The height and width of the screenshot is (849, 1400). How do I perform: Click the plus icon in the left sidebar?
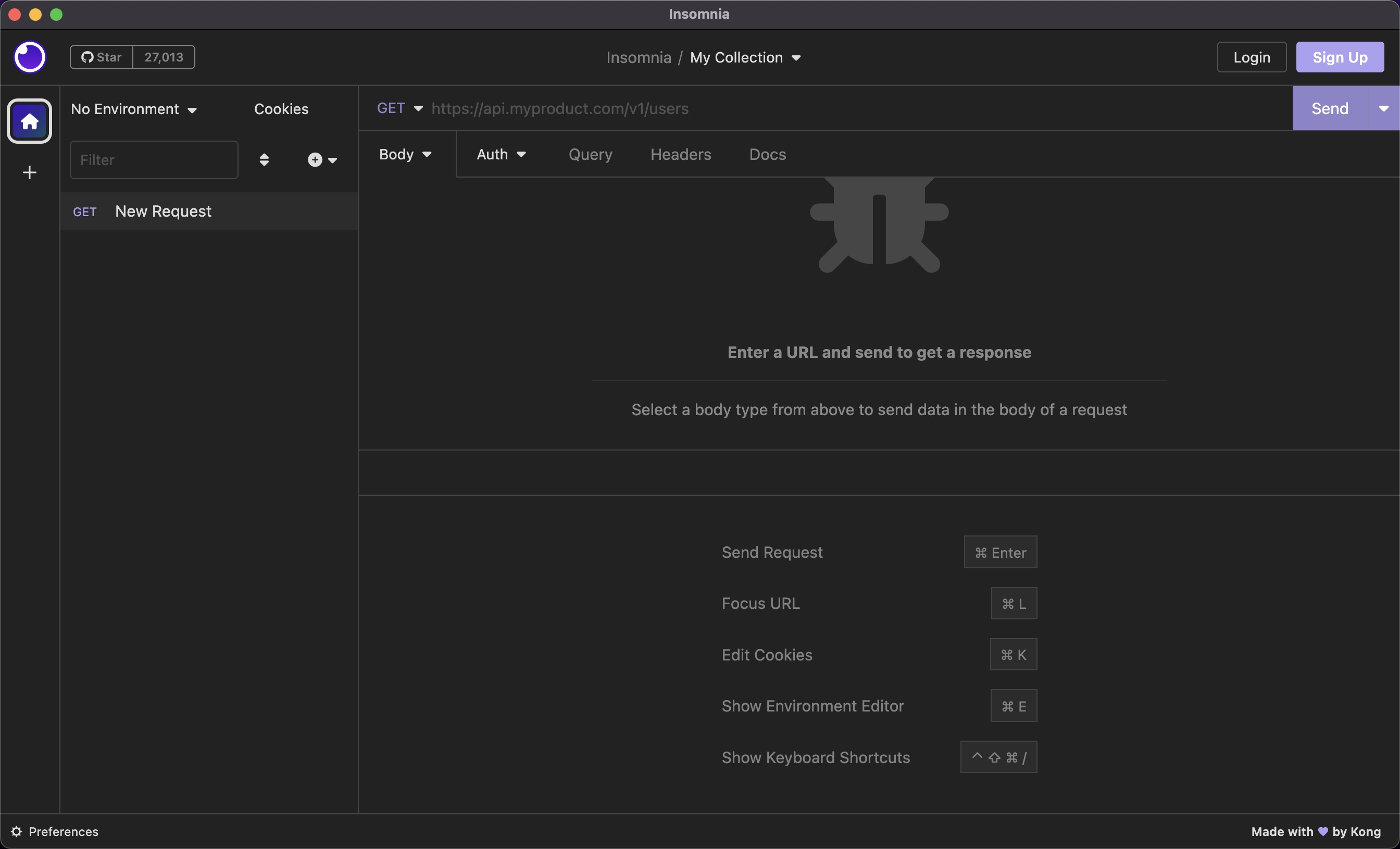(x=29, y=172)
